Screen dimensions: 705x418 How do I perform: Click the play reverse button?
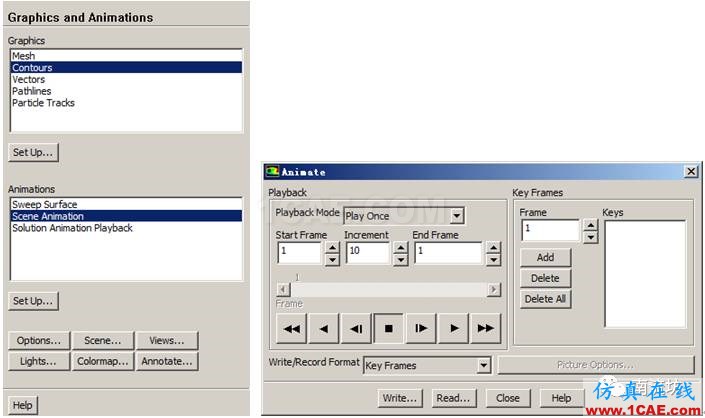tap(324, 329)
